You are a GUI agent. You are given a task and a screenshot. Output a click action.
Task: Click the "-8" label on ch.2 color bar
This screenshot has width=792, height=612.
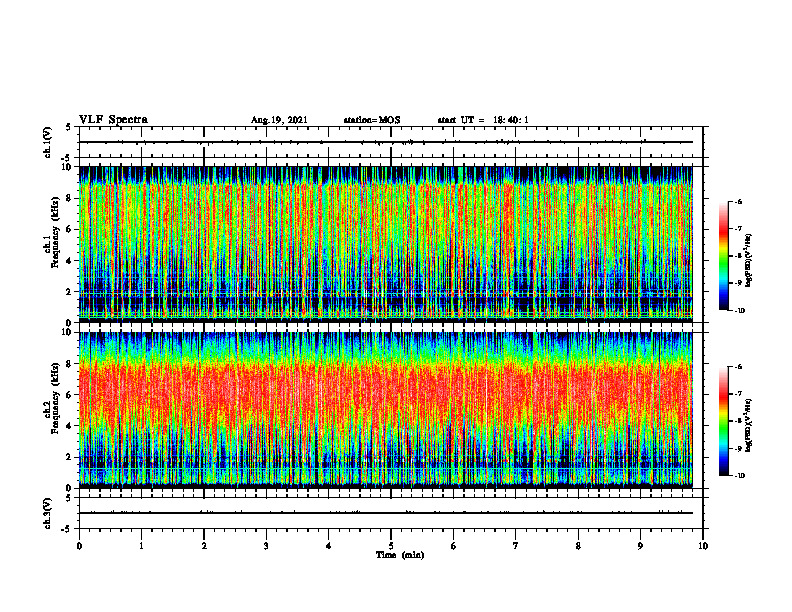click(739, 421)
